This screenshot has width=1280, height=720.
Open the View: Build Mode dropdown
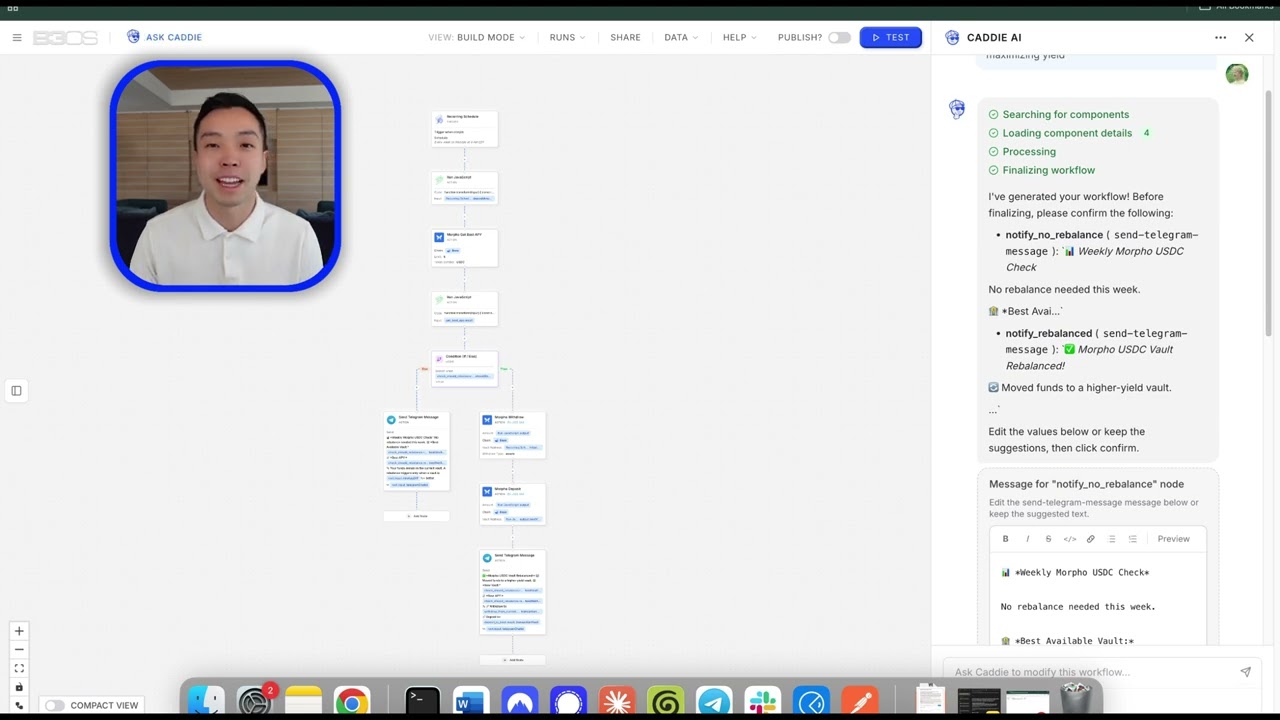(477, 38)
